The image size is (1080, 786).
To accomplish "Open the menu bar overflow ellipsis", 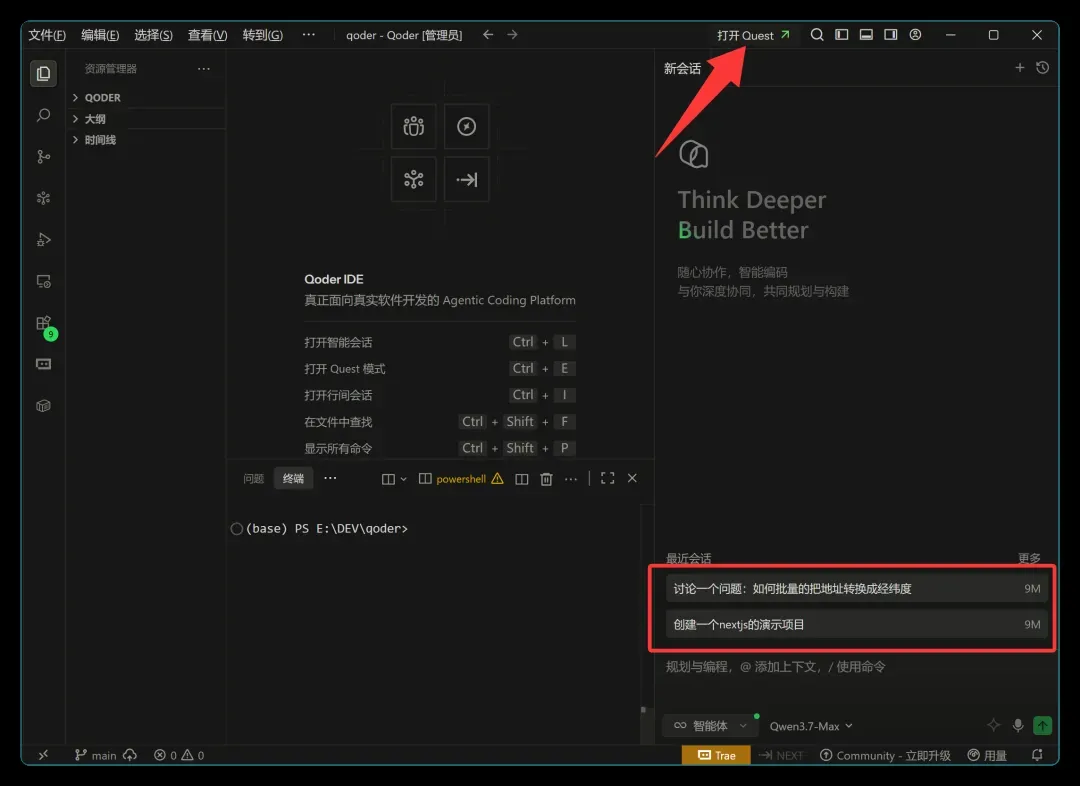I will [309, 34].
